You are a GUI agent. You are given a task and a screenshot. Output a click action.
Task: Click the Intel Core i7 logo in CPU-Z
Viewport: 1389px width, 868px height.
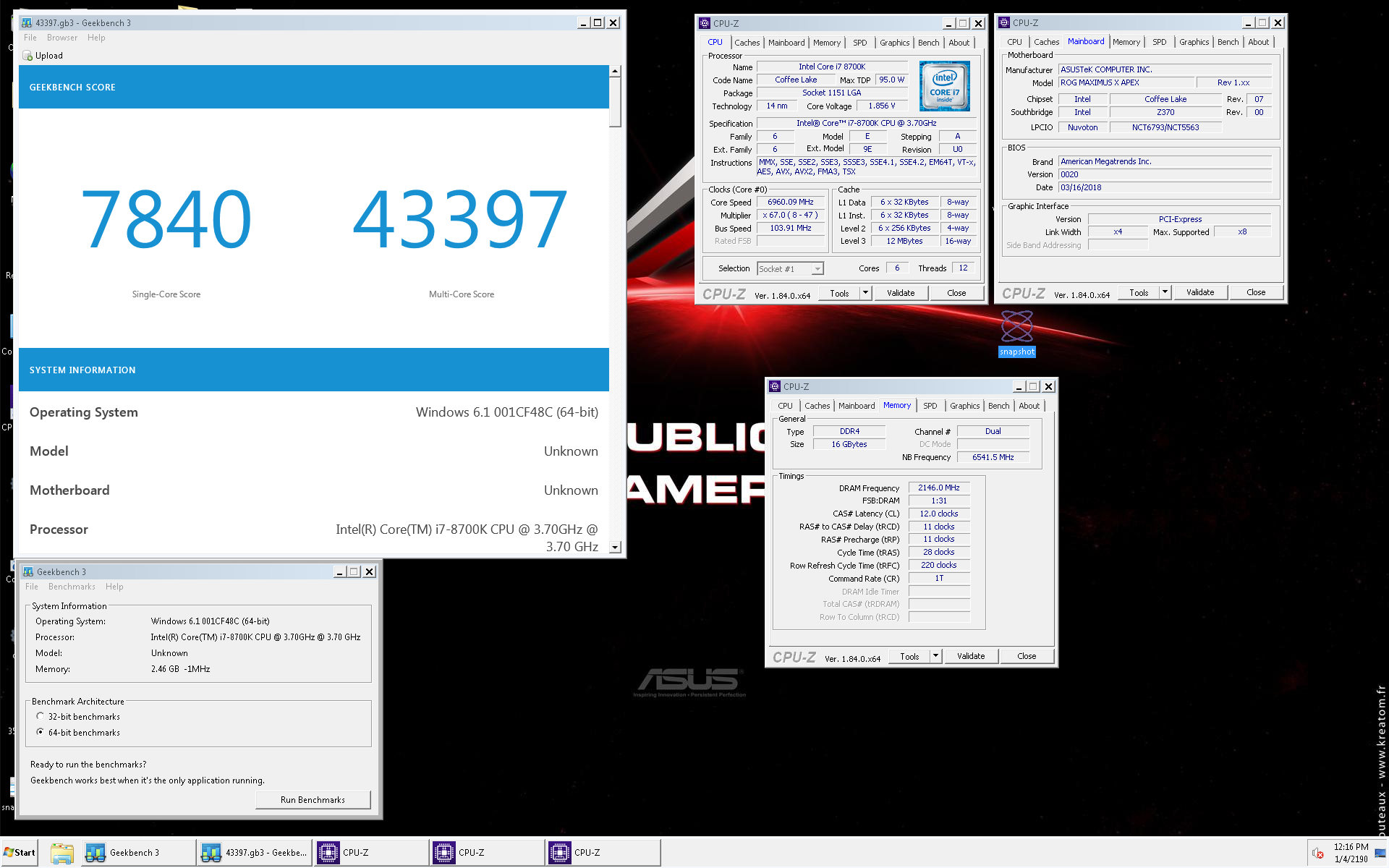(x=945, y=86)
